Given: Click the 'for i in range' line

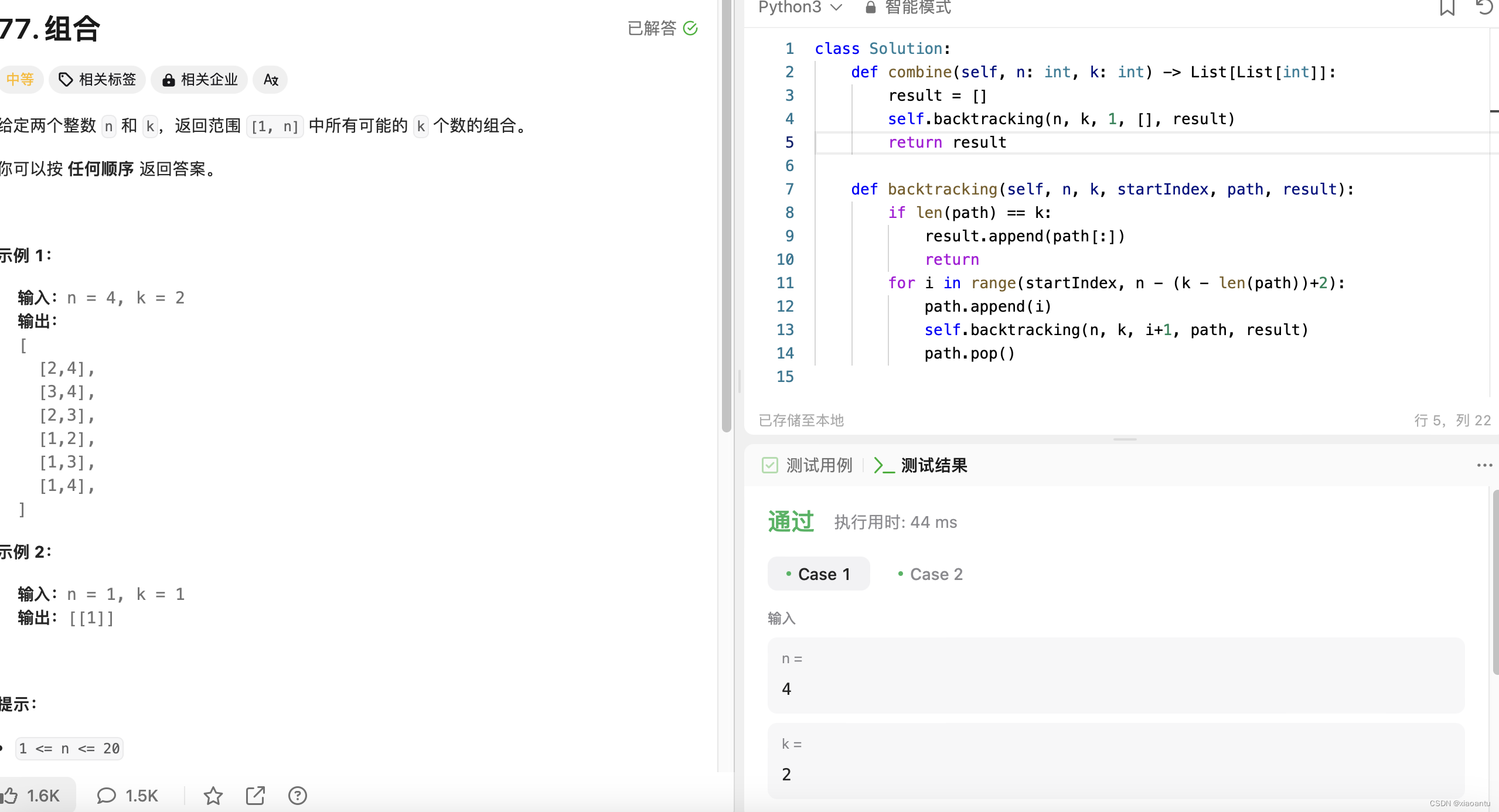Looking at the screenshot, I should click(1116, 283).
